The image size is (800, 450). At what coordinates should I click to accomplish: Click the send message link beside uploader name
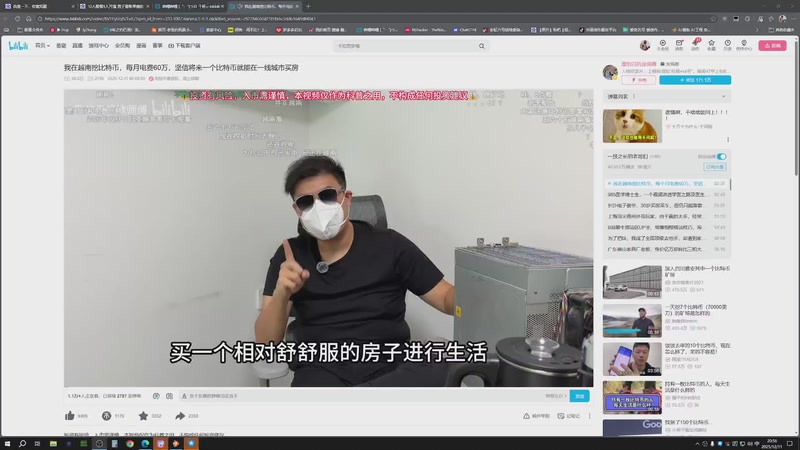click(670, 64)
